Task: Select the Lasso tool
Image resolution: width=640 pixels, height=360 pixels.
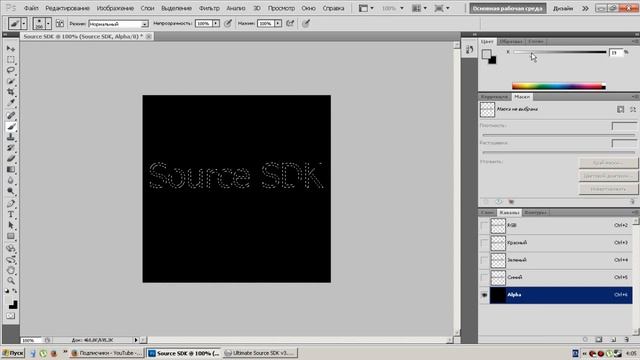Action: pyautogui.click(x=11, y=70)
